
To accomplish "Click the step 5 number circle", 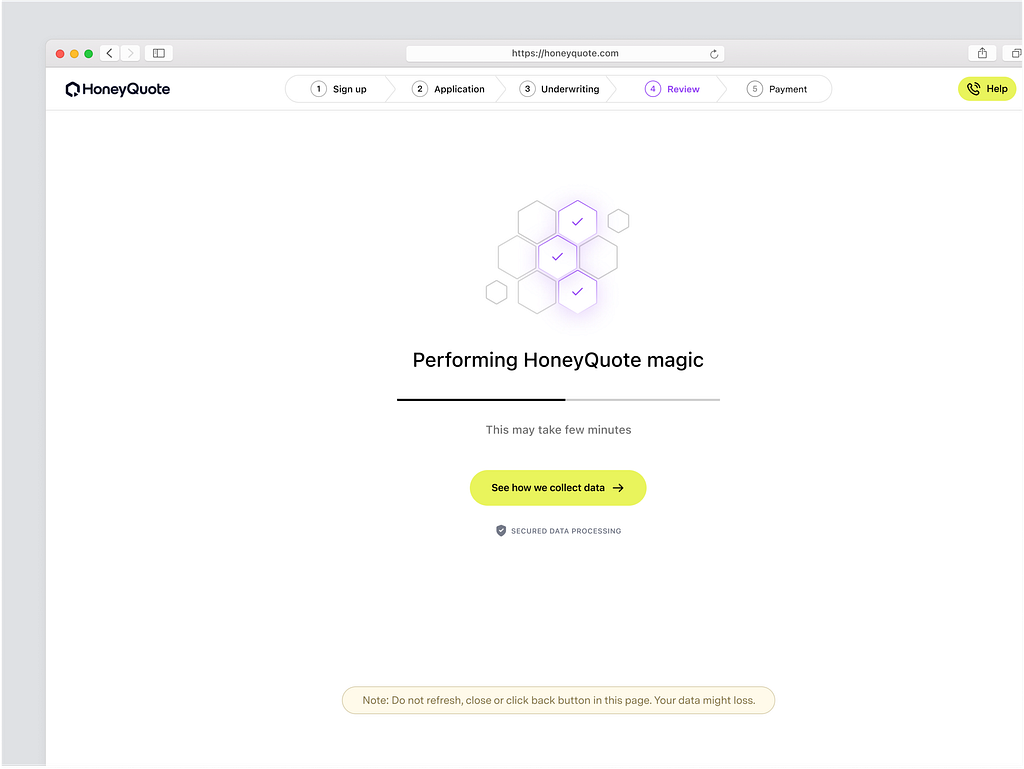I will point(754,89).
